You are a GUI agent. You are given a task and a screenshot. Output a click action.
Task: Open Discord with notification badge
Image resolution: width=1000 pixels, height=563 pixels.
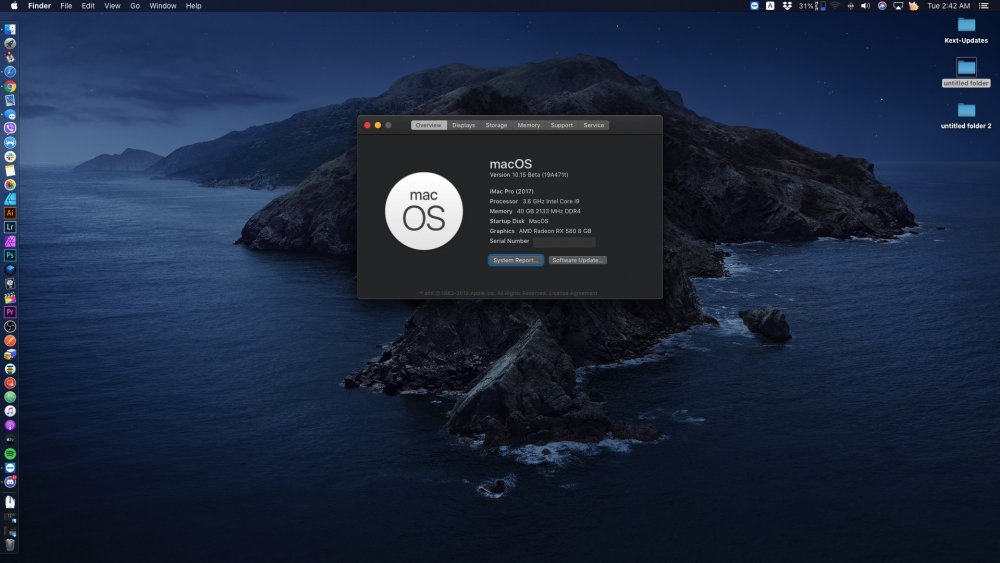[10, 482]
